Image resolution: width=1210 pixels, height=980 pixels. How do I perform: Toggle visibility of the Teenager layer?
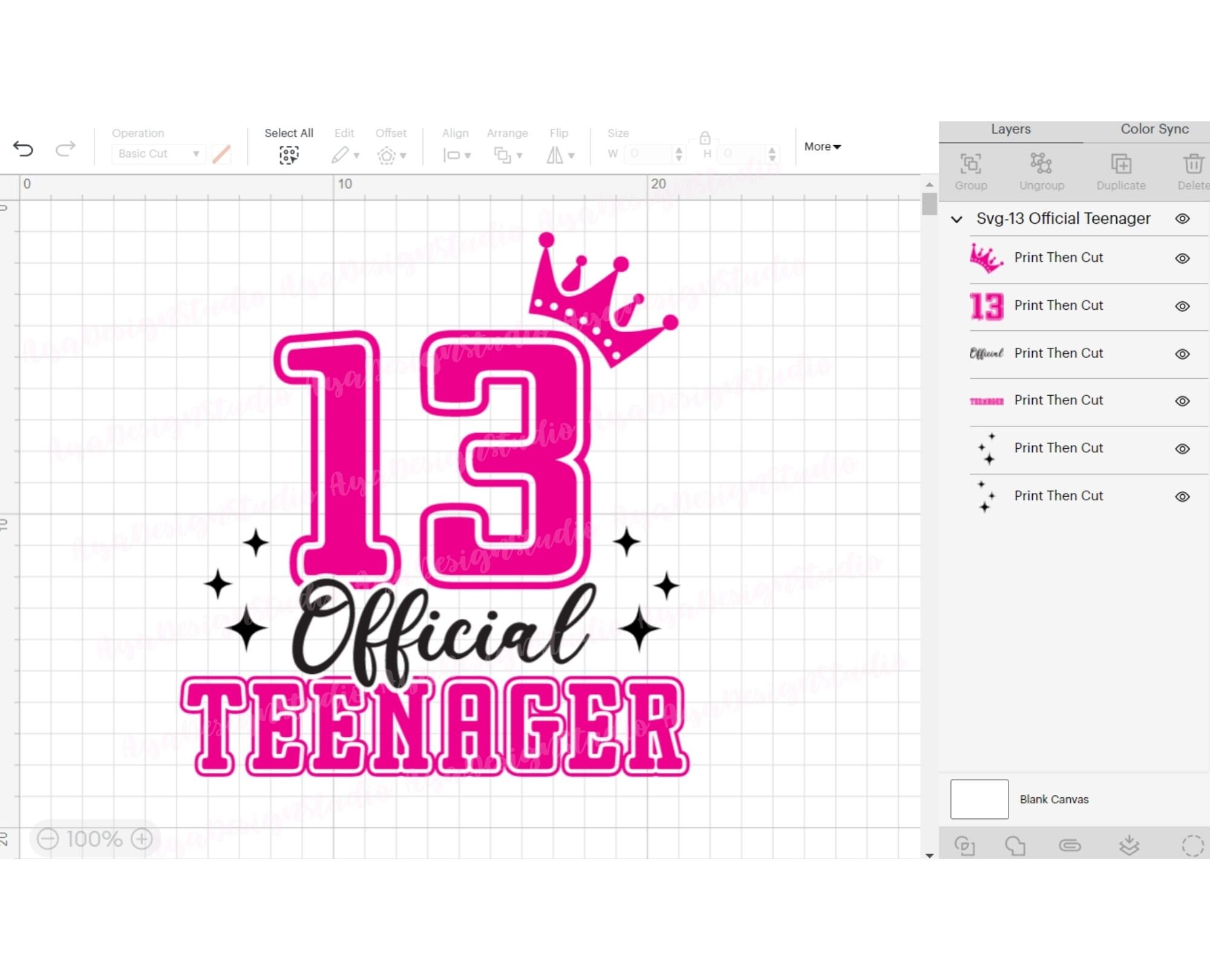coord(1182,400)
